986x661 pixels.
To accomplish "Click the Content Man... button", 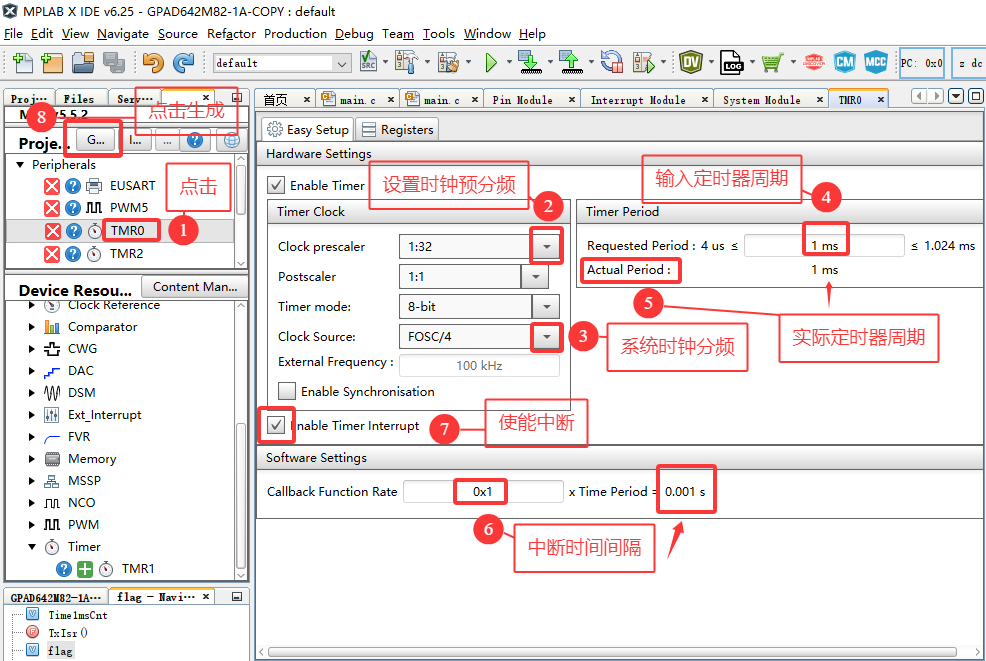I will (195, 287).
